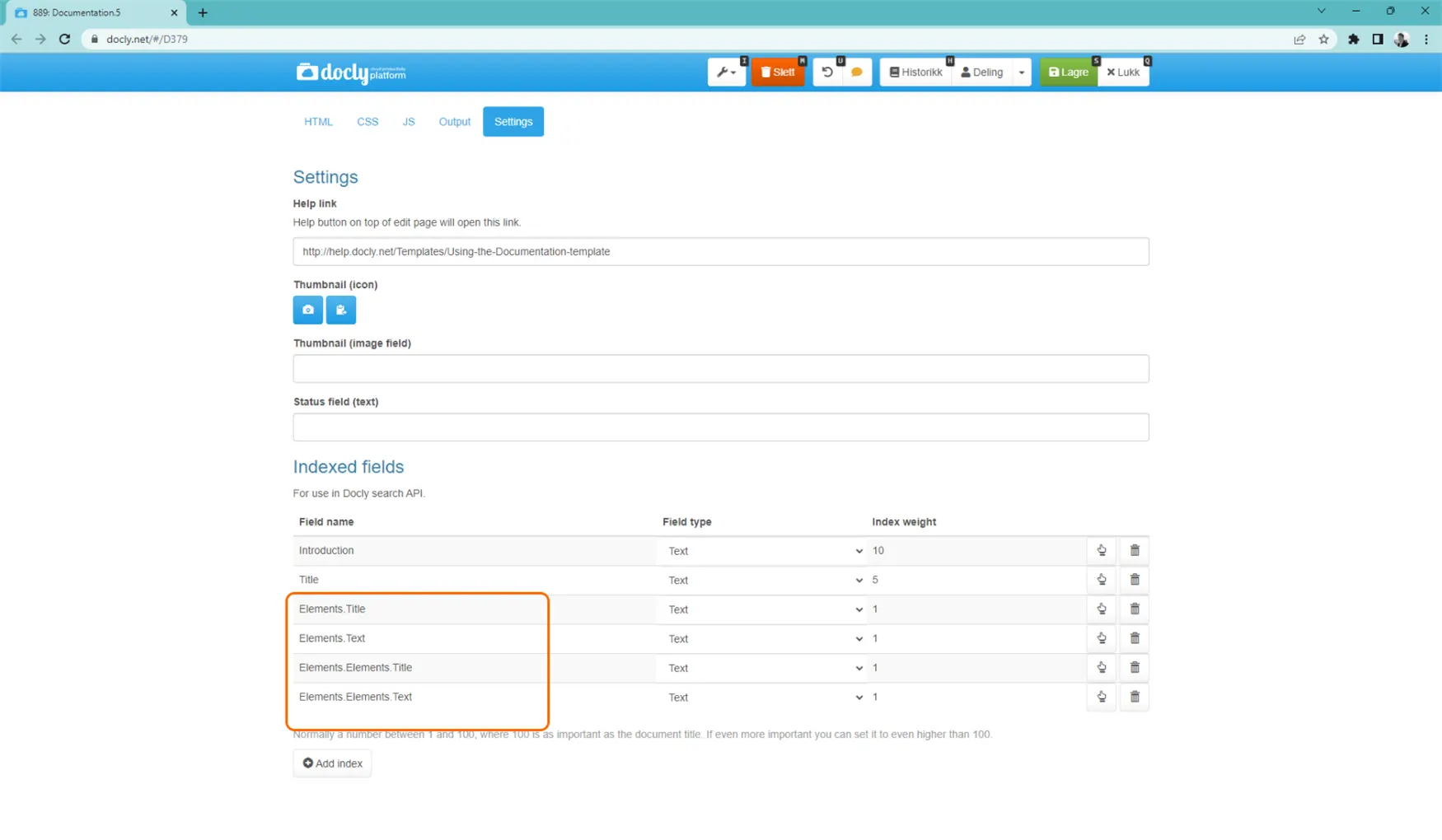Switch to the HTML tab
Viewport: 1442px width, 840px height.
click(x=318, y=121)
